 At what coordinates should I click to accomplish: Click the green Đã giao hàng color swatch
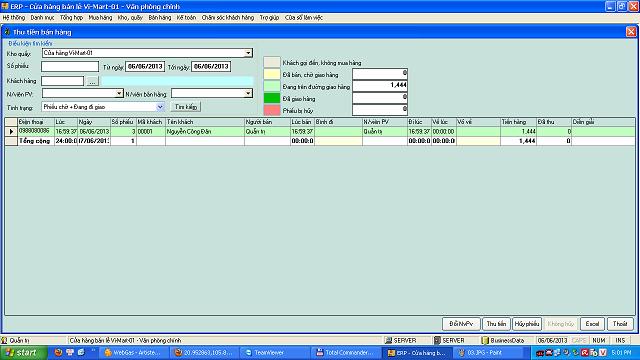(x=272, y=98)
